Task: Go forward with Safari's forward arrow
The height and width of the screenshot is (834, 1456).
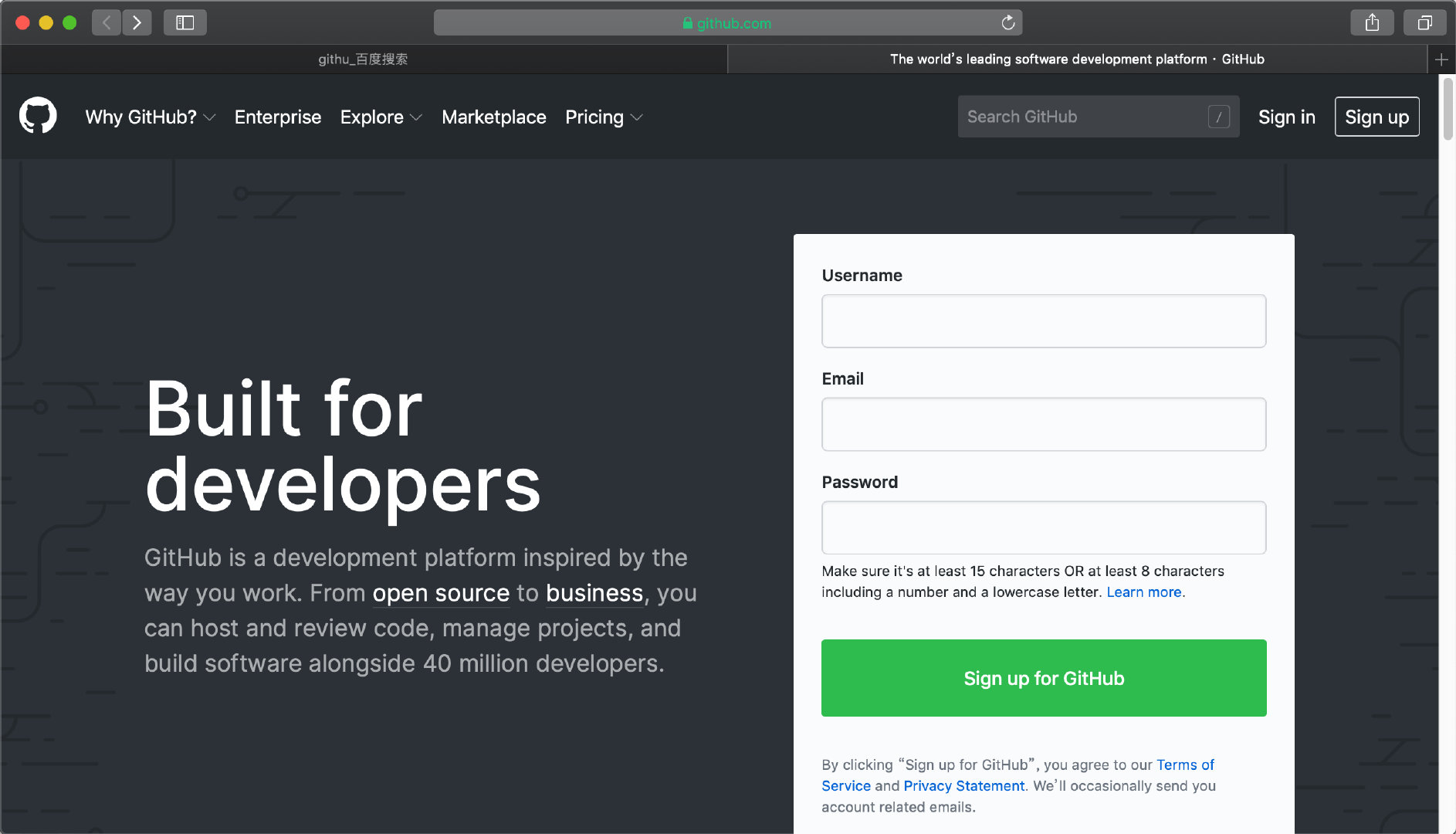Action: click(x=137, y=22)
